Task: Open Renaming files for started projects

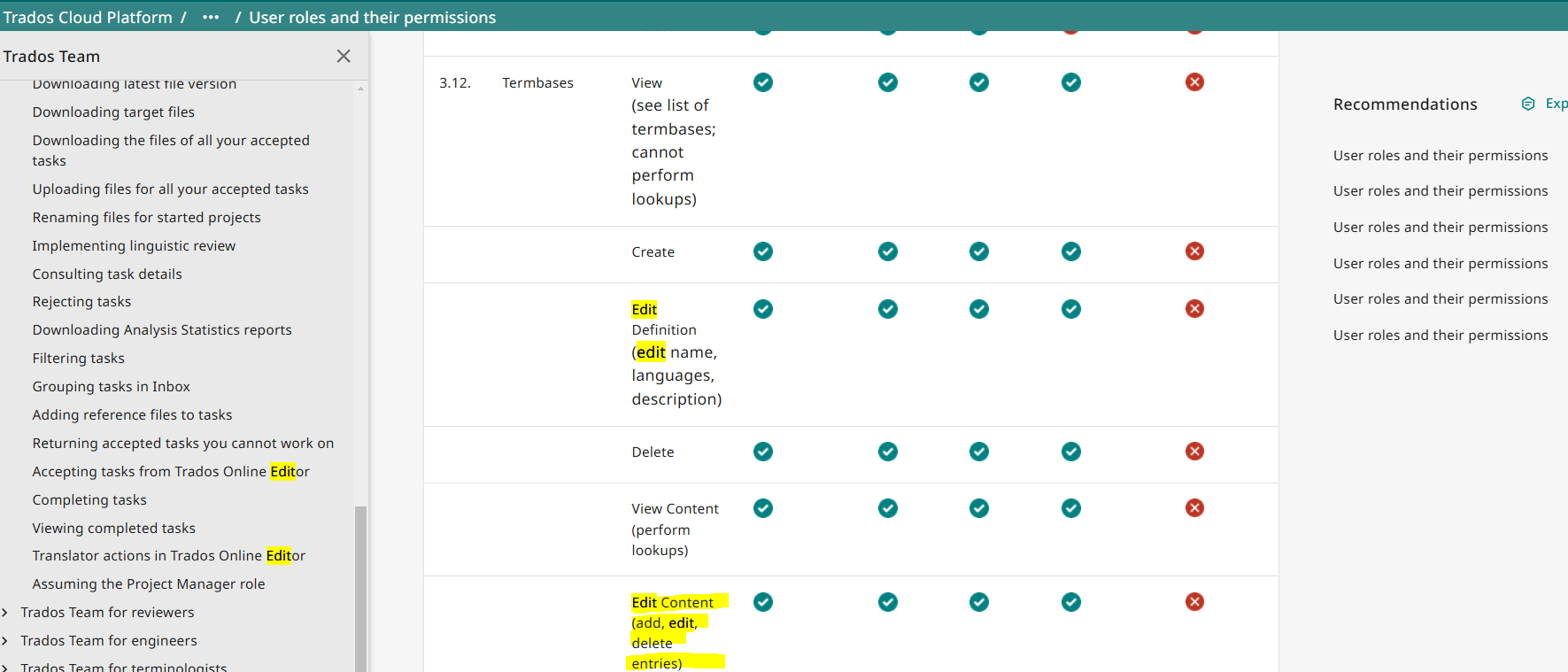Action: click(146, 218)
